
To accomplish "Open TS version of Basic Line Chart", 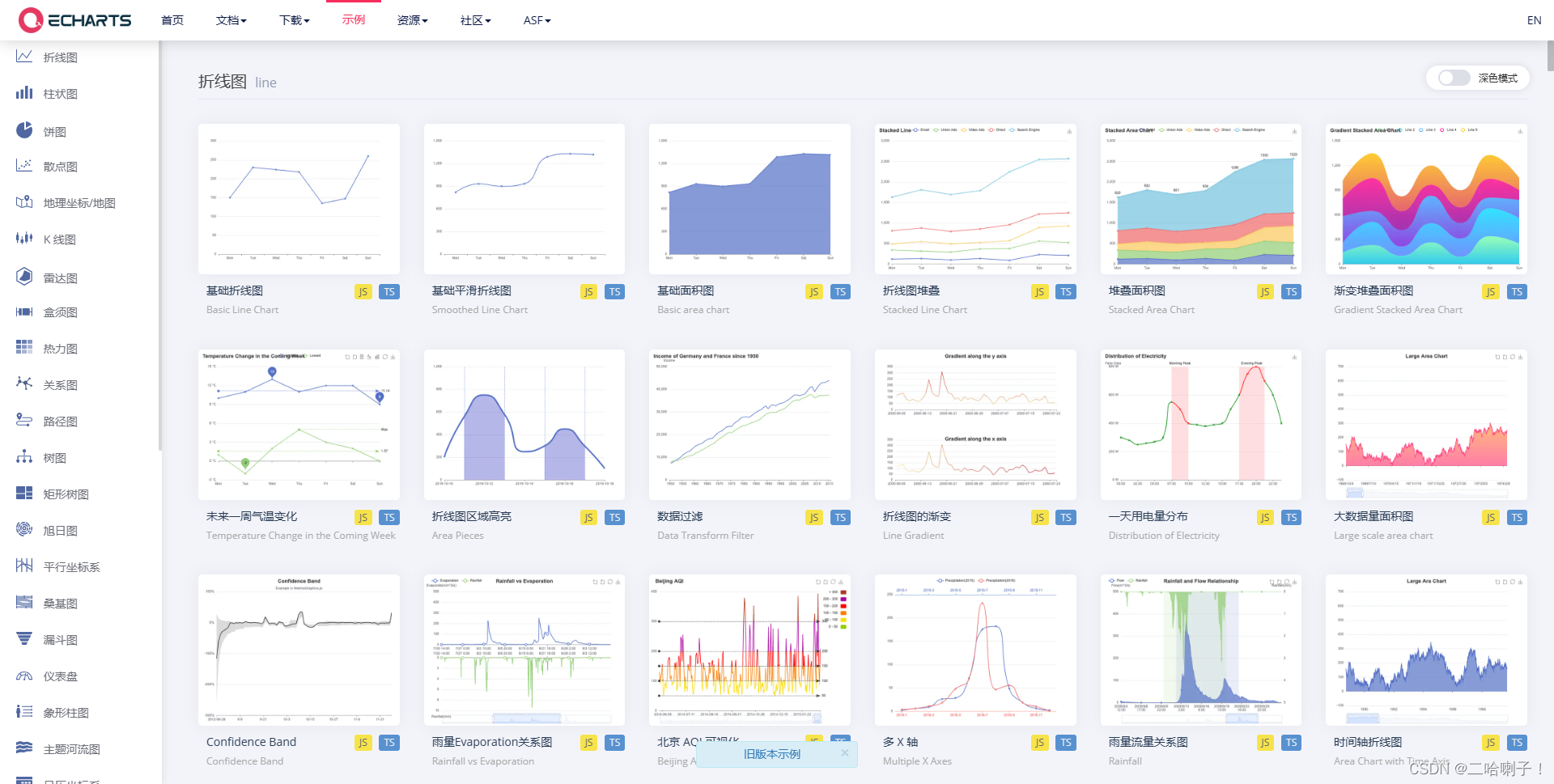I will click(389, 292).
